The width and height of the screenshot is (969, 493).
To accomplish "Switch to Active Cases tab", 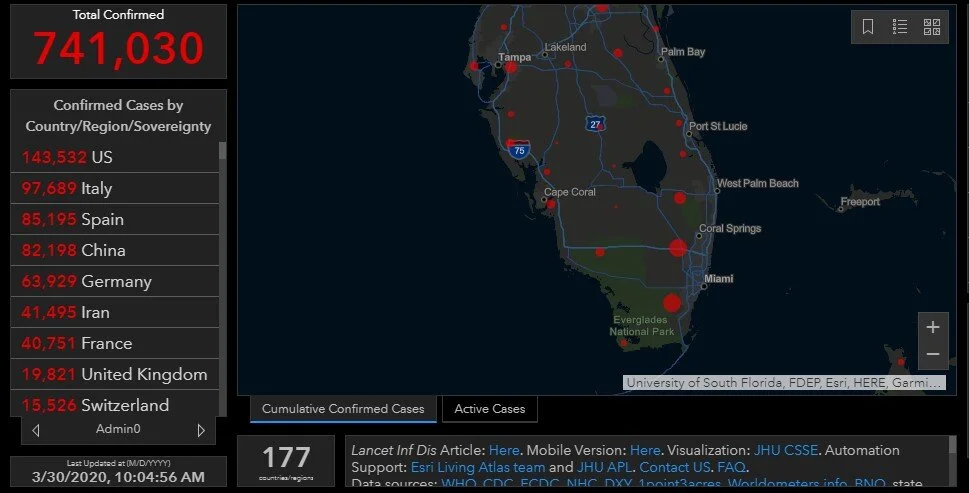I will pos(489,409).
